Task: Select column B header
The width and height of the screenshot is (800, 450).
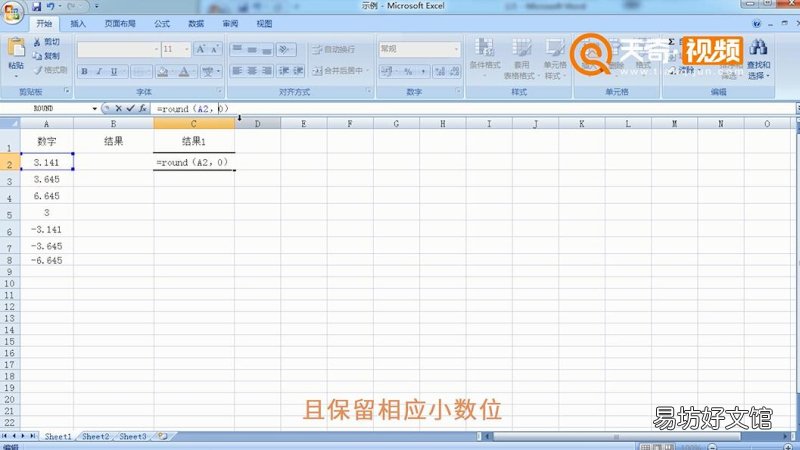Action: (113, 123)
